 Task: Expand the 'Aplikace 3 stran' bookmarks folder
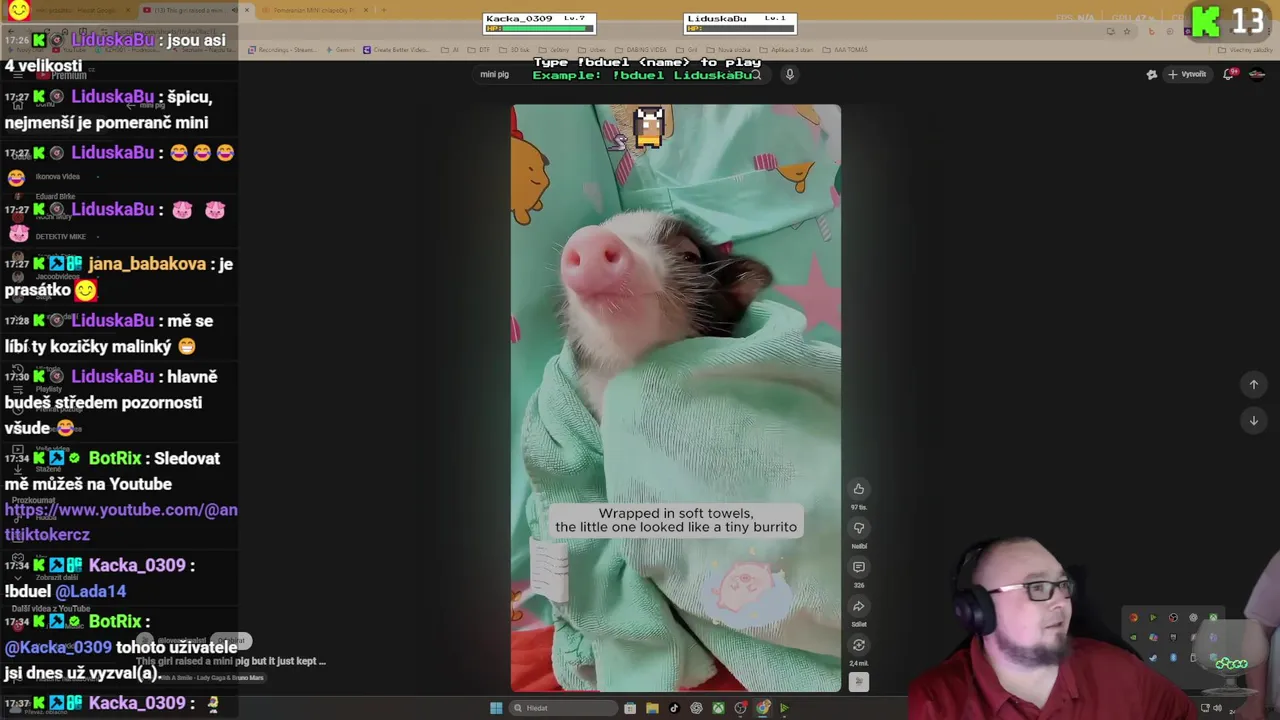click(787, 50)
